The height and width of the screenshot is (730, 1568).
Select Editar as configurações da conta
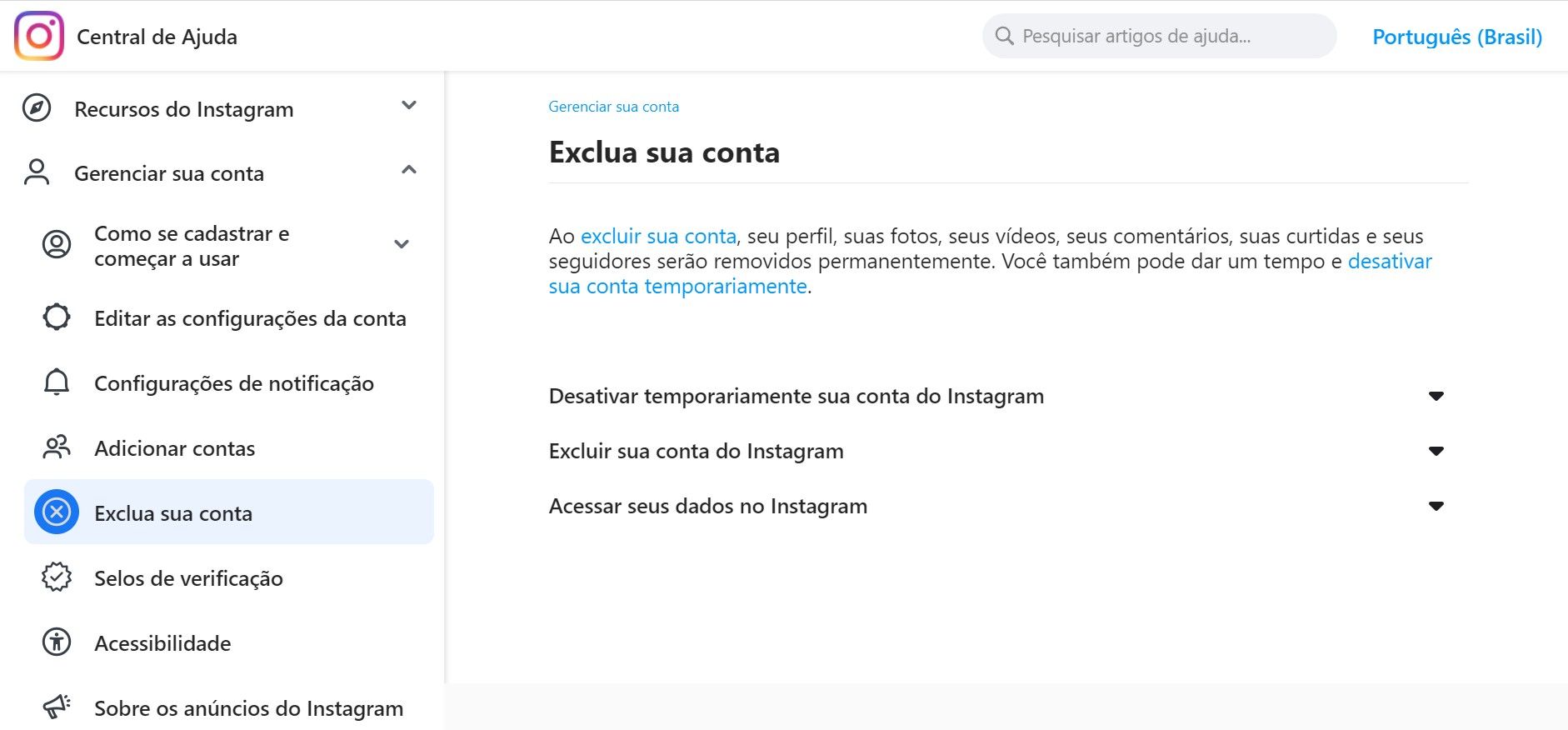tap(250, 318)
